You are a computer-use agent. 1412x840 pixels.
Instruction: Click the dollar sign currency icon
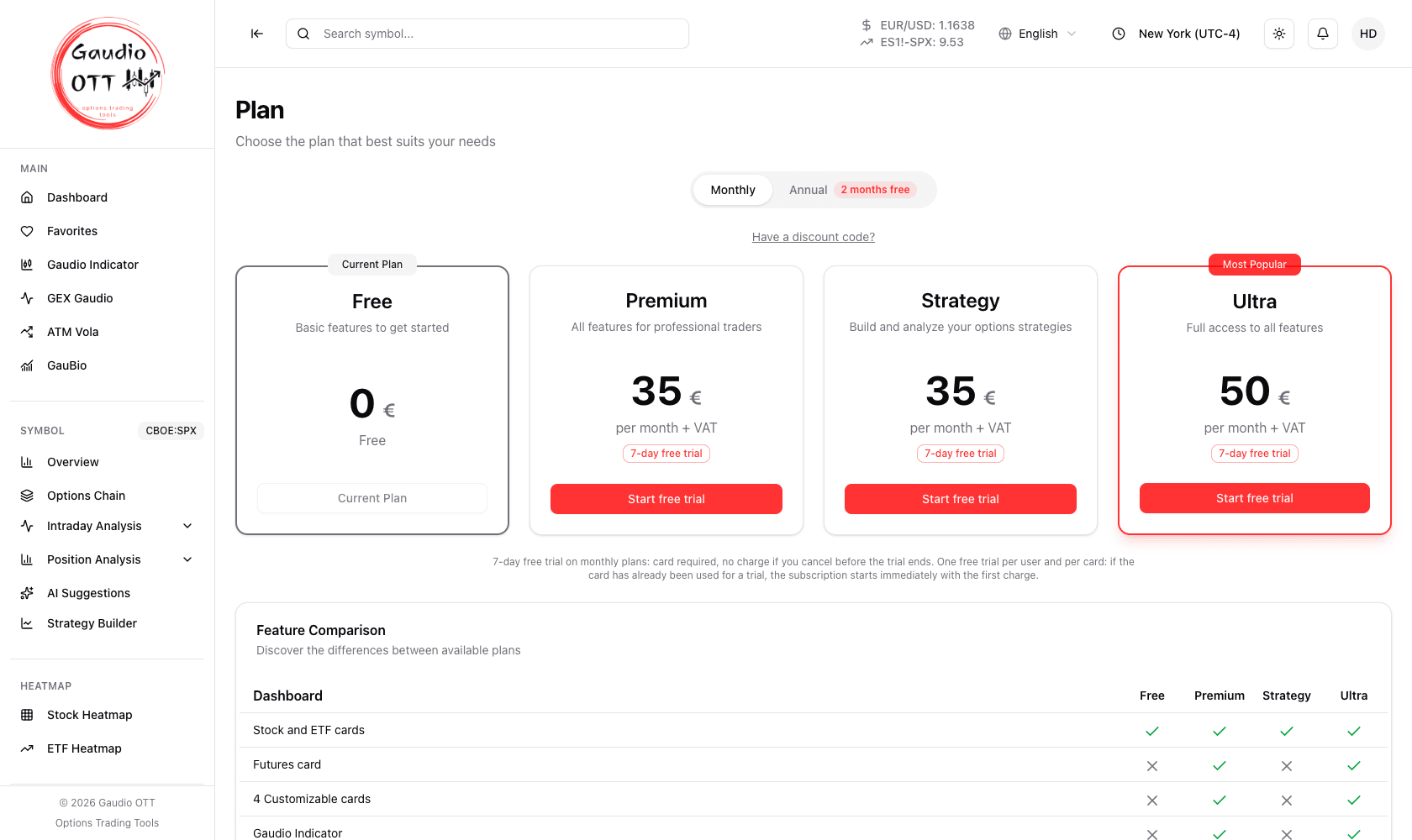(x=867, y=25)
